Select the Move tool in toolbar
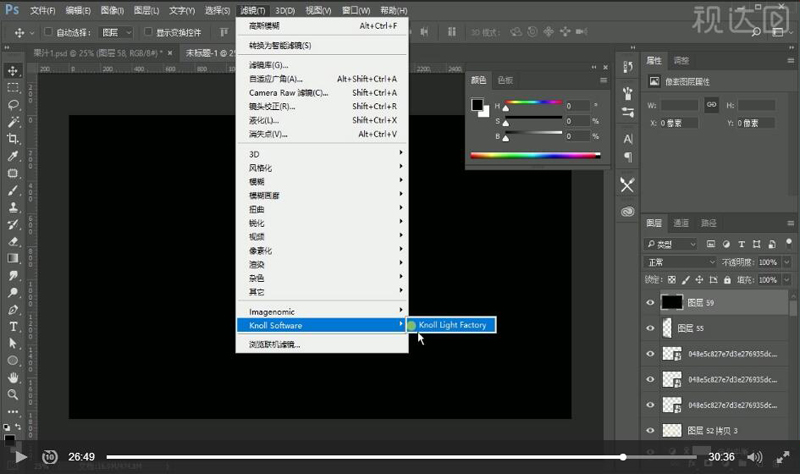 click(x=13, y=70)
